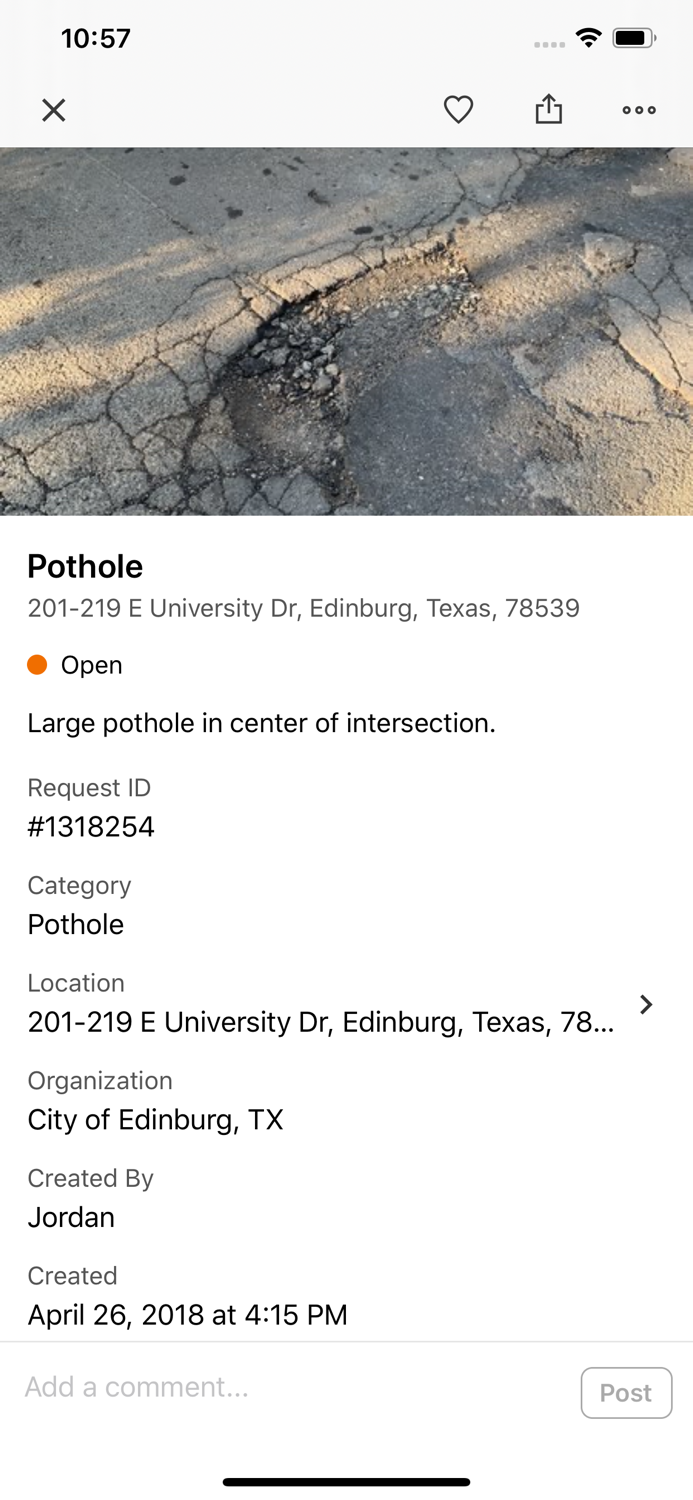693x1500 pixels.
Task: Open the share sheet for this issue
Action: (548, 110)
